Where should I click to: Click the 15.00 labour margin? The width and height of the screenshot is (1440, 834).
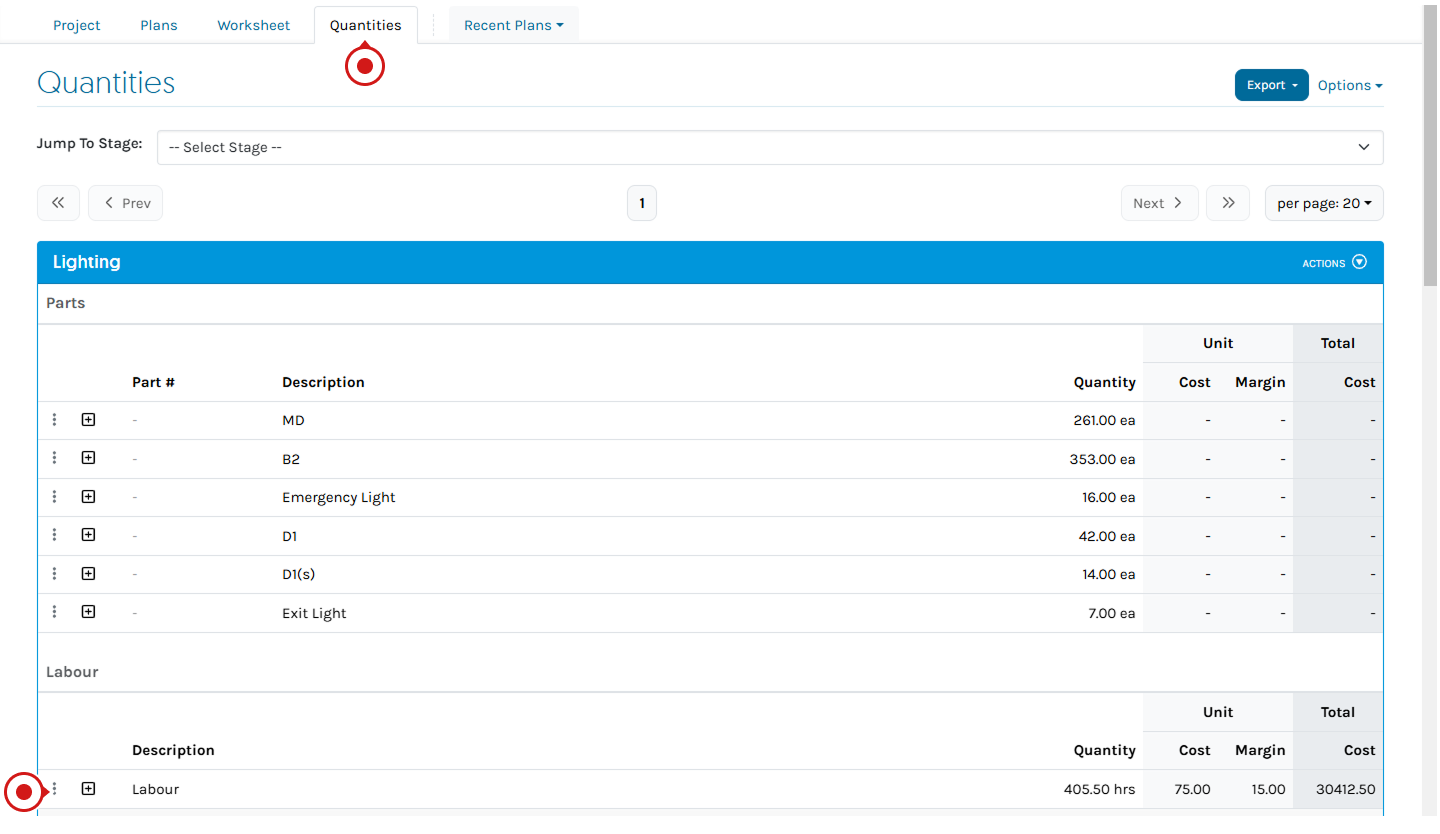(1268, 789)
